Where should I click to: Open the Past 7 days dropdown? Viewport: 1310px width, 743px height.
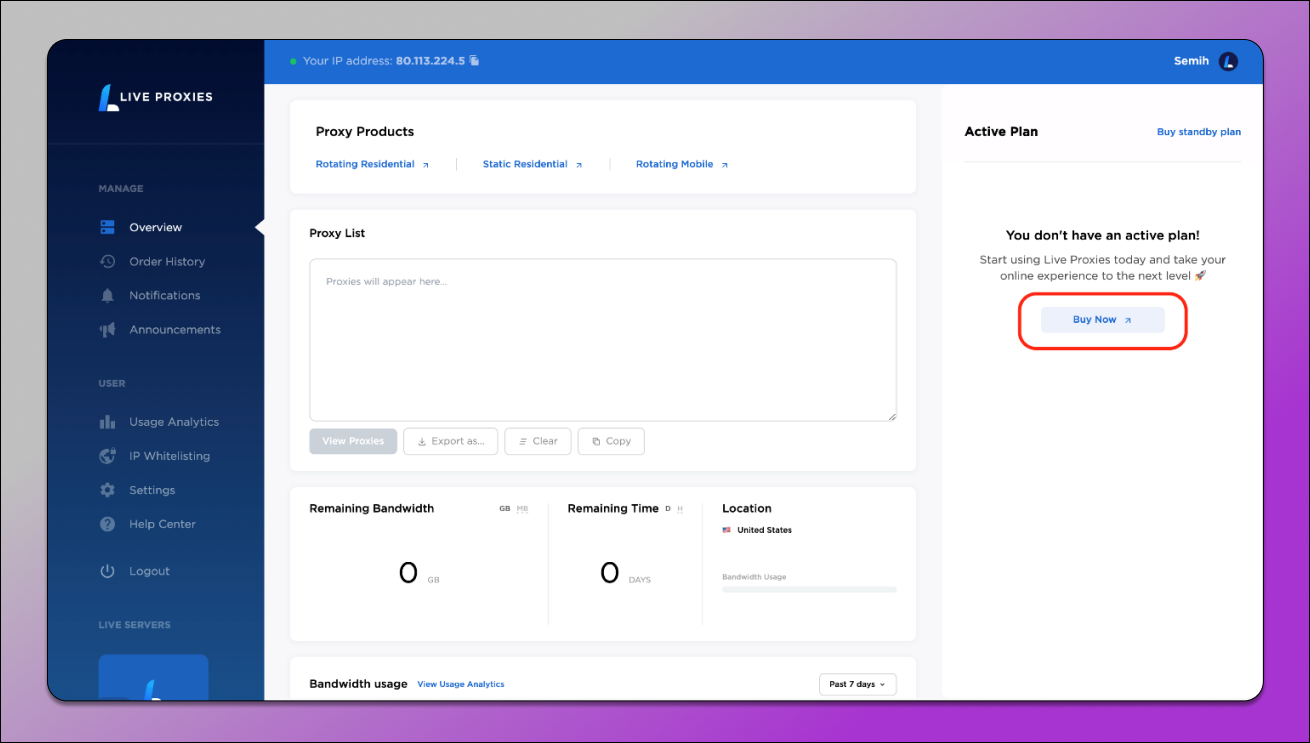tap(857, 684)
